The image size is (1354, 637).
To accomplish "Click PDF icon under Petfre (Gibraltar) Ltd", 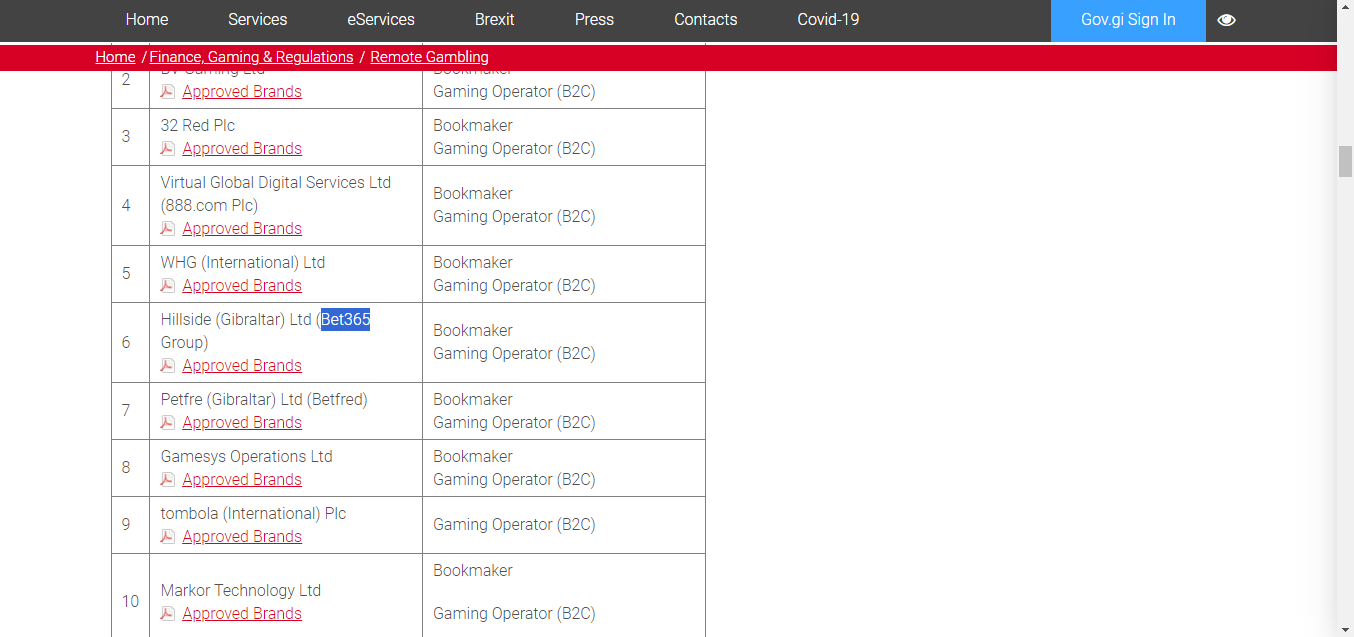I will [168, 422].
